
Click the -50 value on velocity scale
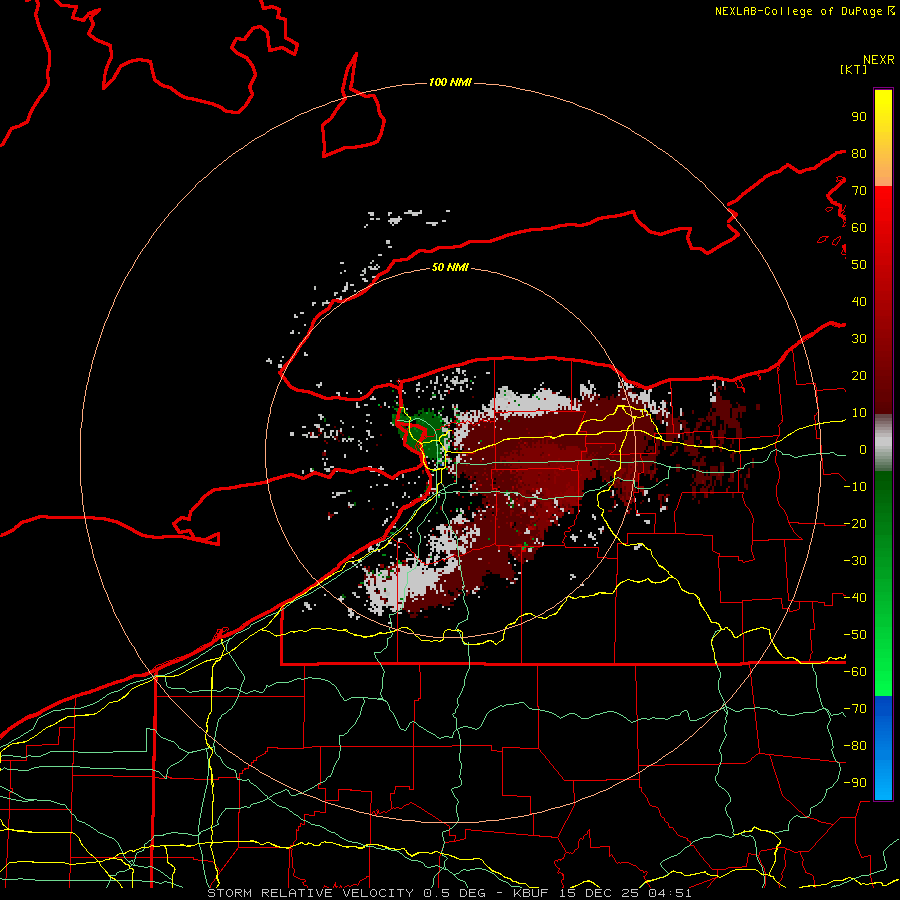coord(855,635)
